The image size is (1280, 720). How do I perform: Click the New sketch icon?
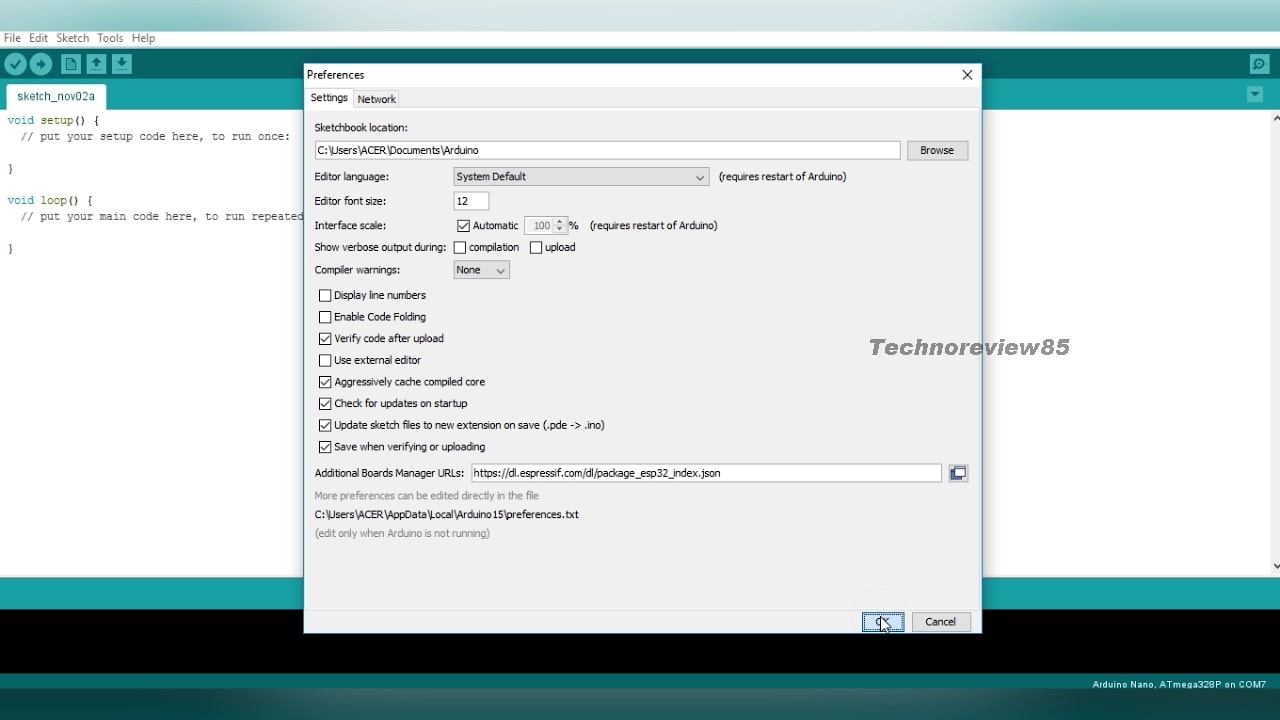coord(70,64)
